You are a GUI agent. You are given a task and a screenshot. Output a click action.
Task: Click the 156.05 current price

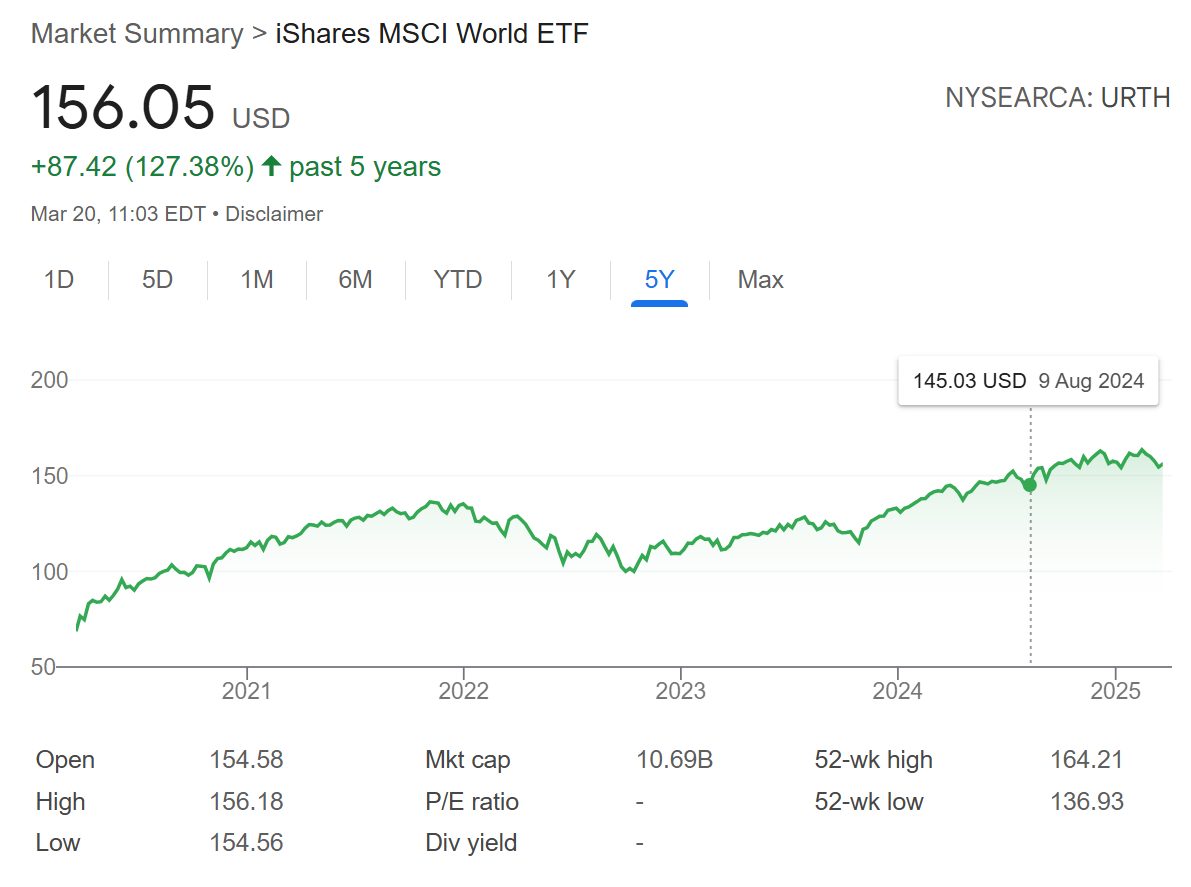pyautogui.click(x=123, y=108)
